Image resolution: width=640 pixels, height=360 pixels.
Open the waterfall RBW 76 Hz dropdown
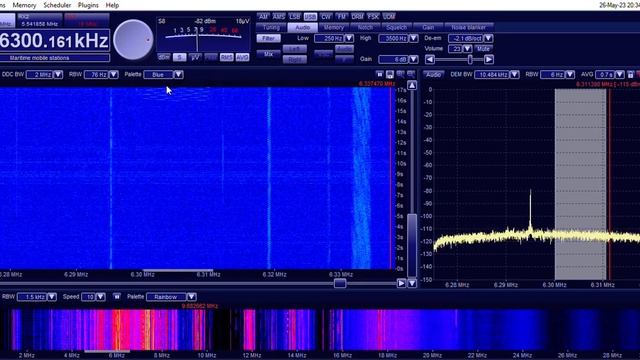point(113,75)
